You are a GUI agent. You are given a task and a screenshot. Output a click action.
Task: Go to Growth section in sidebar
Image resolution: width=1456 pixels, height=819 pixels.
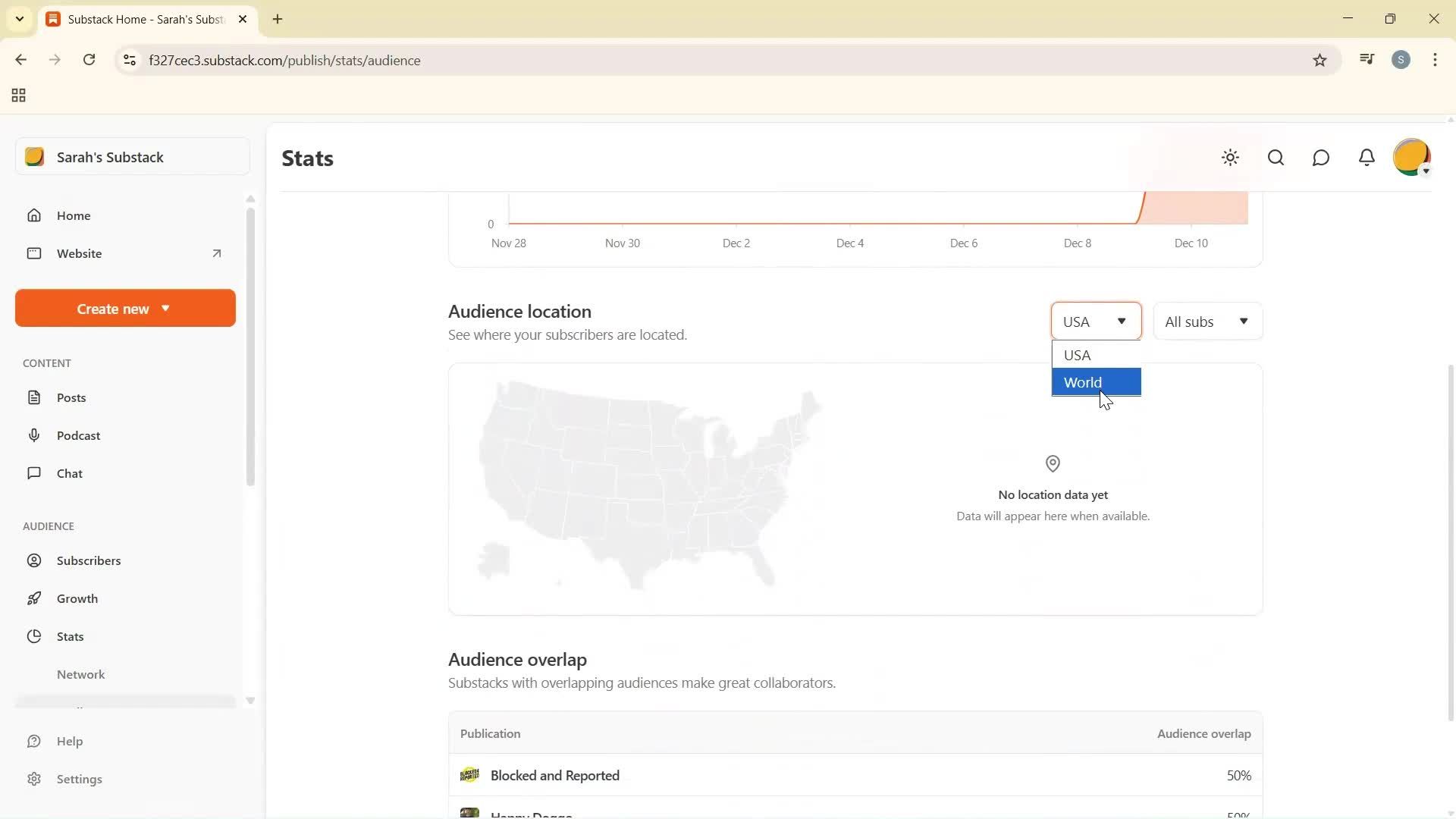pos(78,598)
